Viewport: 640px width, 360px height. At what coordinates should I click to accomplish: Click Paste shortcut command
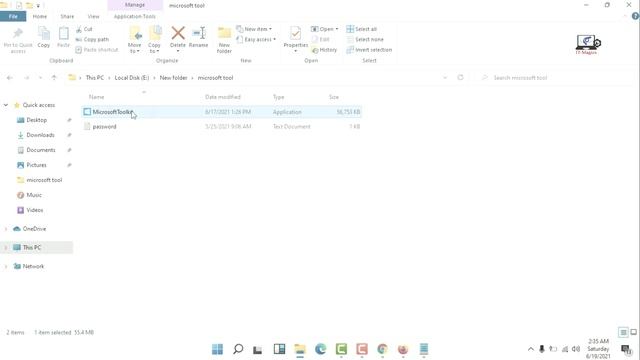(x=97, y=50)
